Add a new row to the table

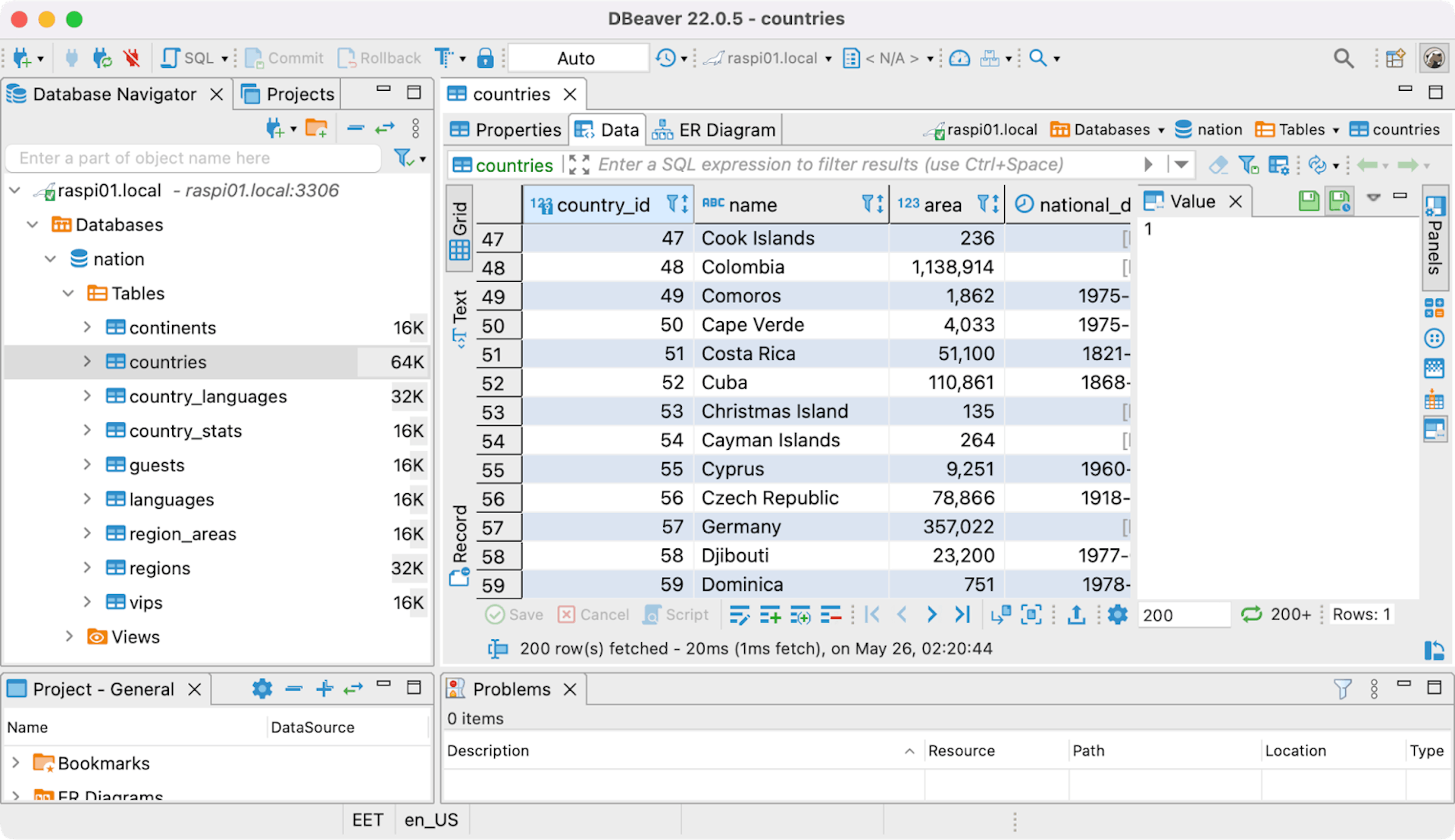click(x=770, y=614)
